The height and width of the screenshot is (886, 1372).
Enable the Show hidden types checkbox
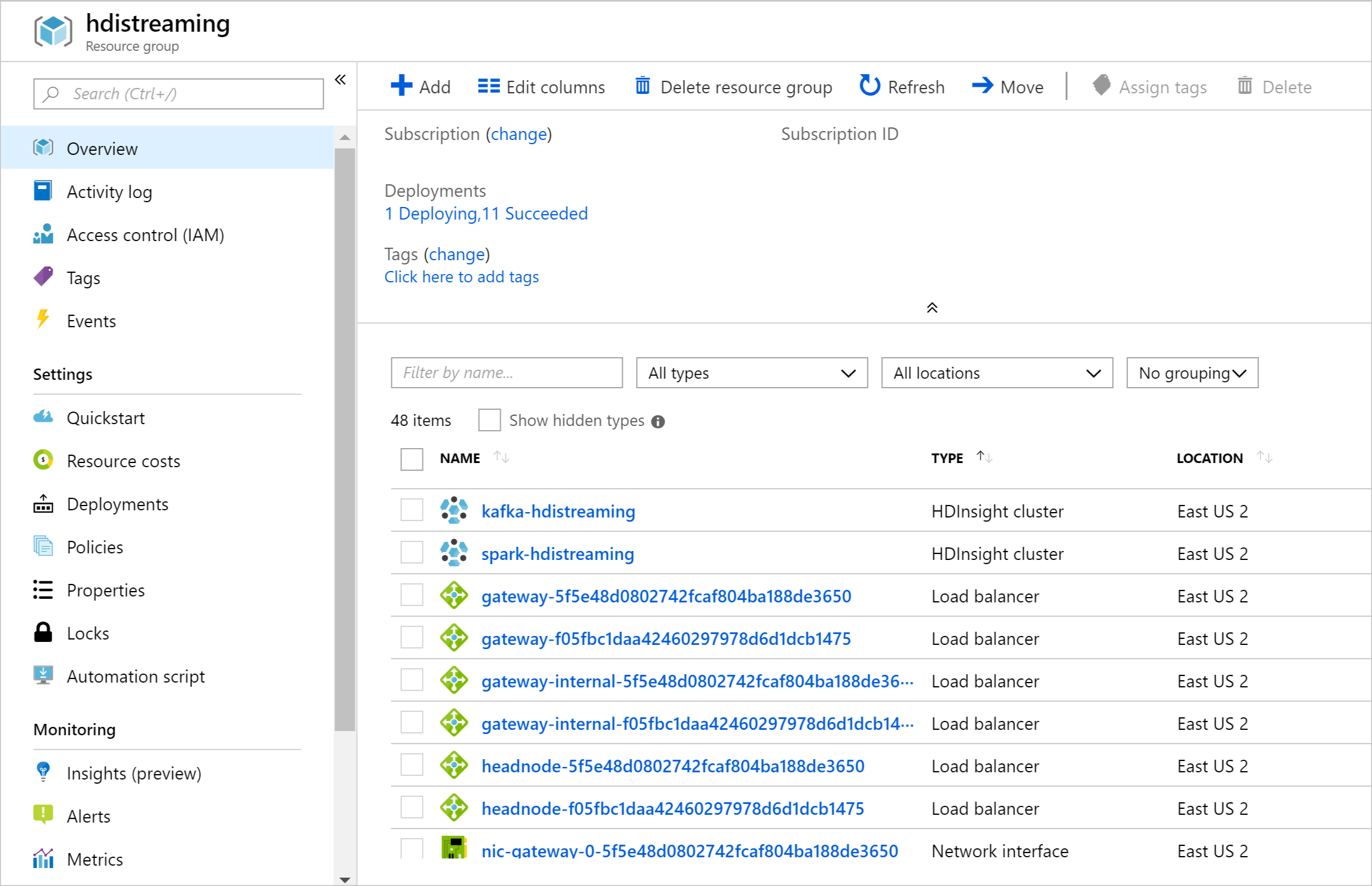(489, 420)
